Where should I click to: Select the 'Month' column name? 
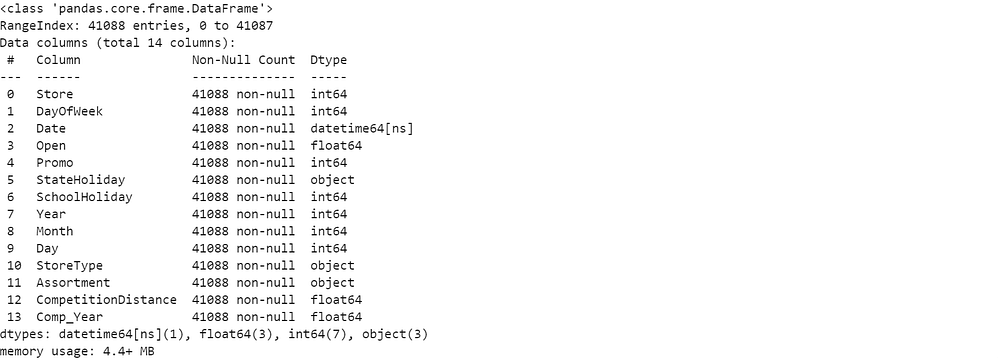click(54, 231)
